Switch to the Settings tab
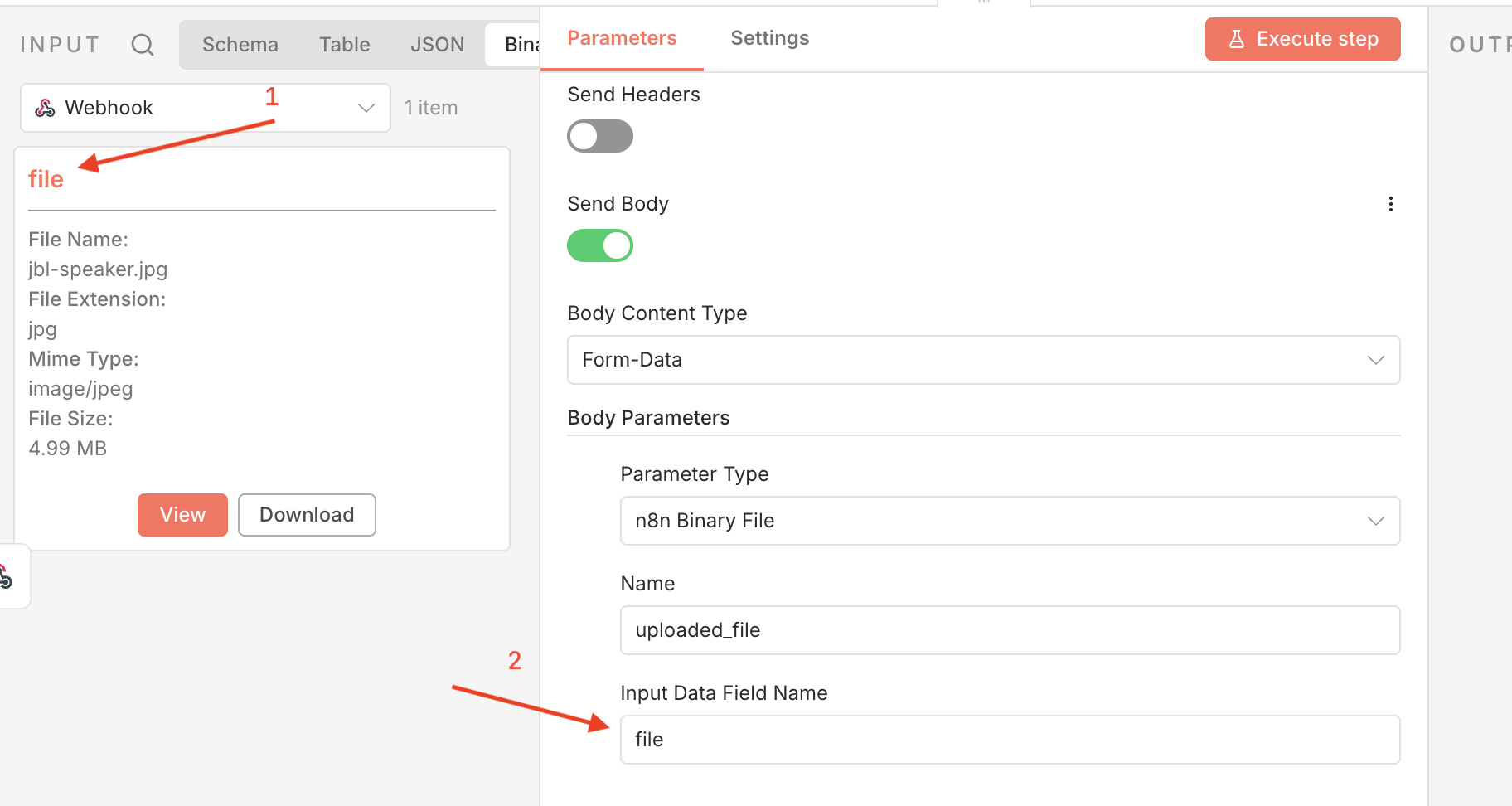The width and height of the screenshot is (1512, 806). click(769, 38)
